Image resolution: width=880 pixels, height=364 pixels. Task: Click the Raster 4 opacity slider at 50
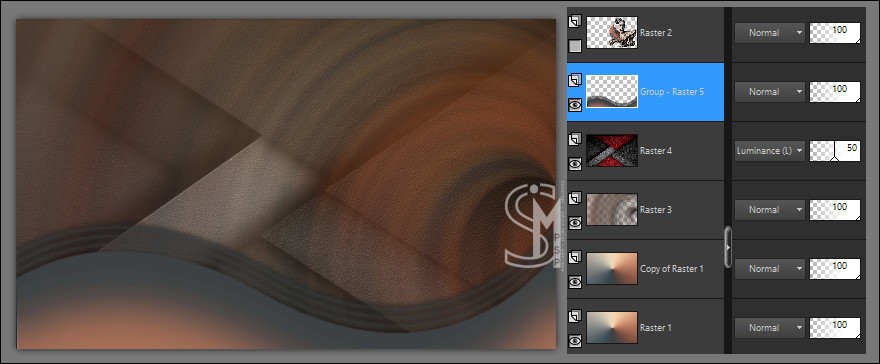click(x=835, y=151)
